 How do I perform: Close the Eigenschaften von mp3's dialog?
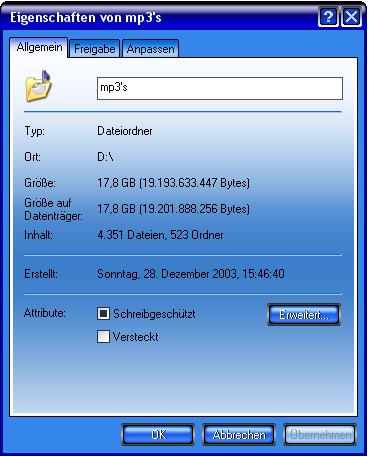pos(351,17)
